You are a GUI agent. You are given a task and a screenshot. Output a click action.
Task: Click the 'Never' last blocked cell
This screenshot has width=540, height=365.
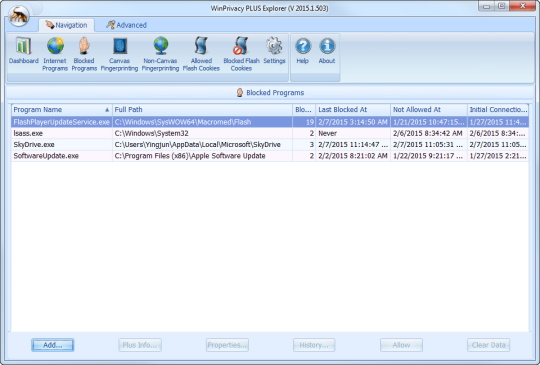tap(353, 133)
